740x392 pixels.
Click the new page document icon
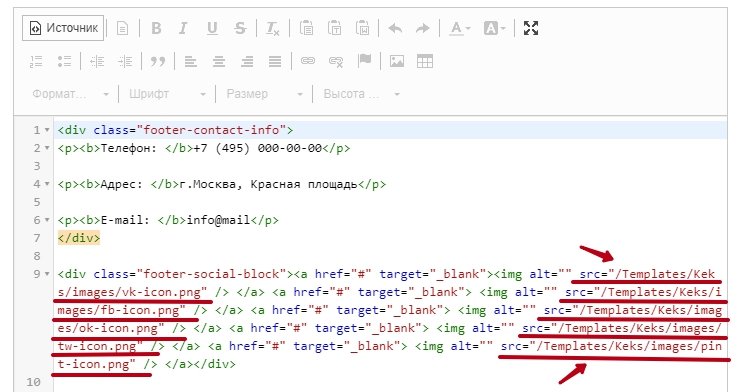(x=122, y=28)
